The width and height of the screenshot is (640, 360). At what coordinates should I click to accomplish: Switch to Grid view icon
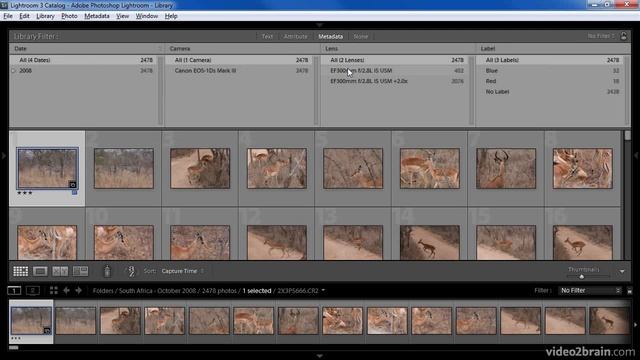click(x=20, y=271)
